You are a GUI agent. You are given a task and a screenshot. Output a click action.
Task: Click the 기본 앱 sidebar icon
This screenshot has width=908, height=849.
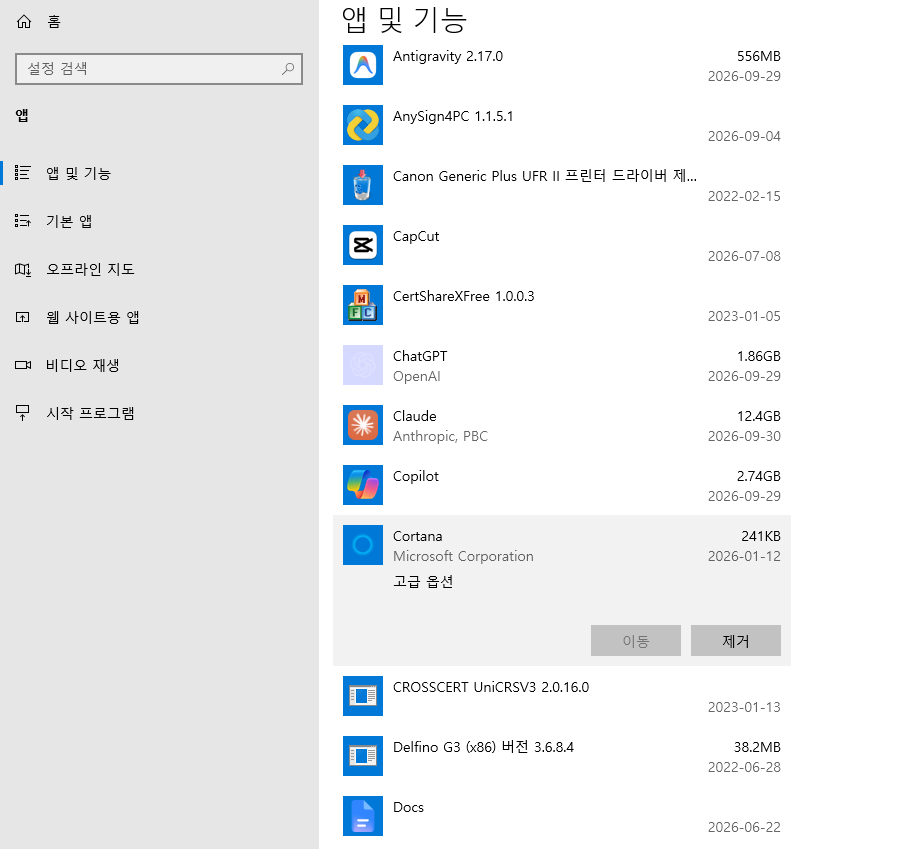[x=23, y=221]
